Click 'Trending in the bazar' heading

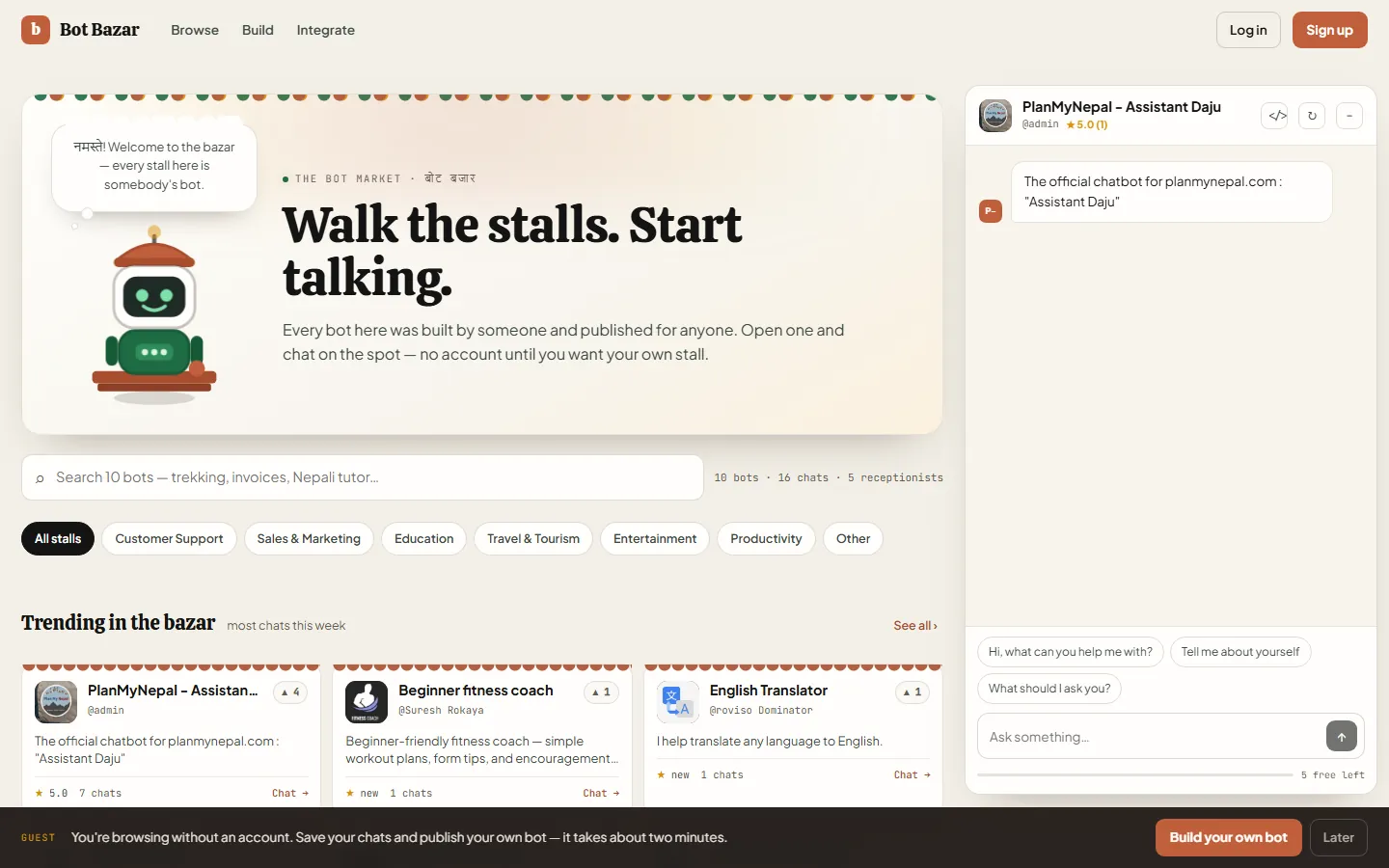(x=118, y=622)
